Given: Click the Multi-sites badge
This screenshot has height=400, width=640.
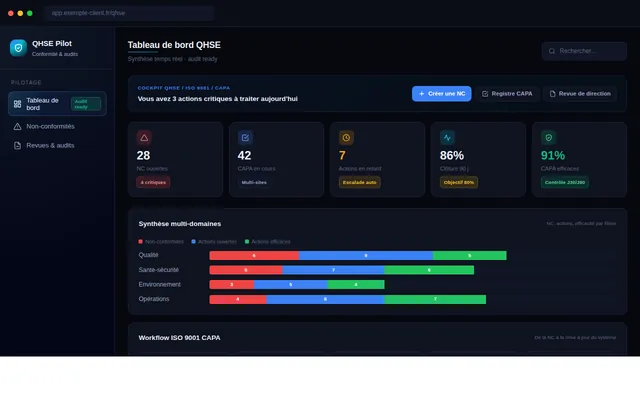Looking at the screenshot, I should 254,182.
